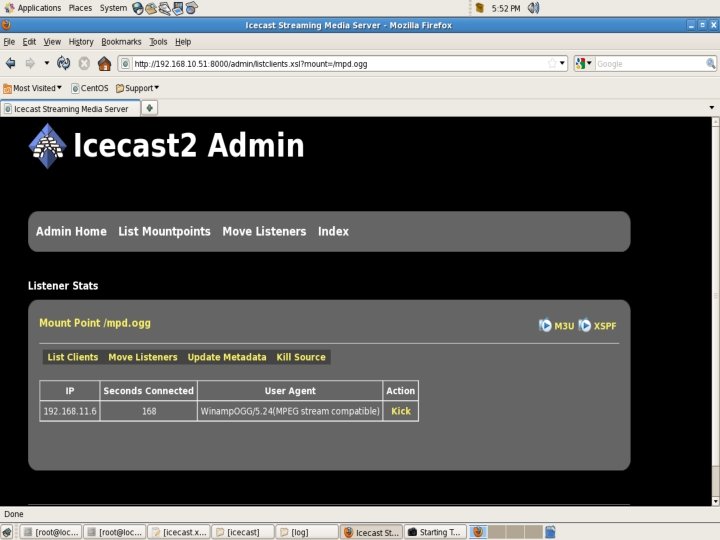Select the Seconds Connected value 168
This screenshot has height=540, width=720.
[149, 411]
